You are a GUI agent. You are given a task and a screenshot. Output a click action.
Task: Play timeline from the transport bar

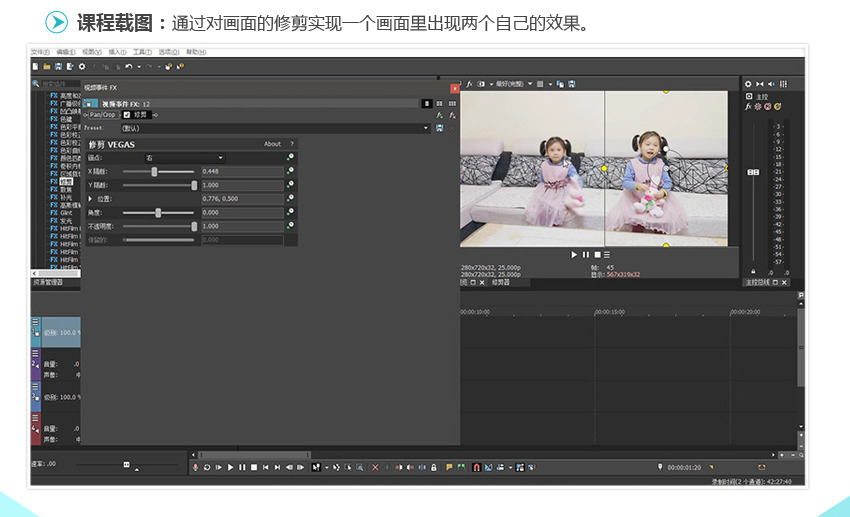230,467
